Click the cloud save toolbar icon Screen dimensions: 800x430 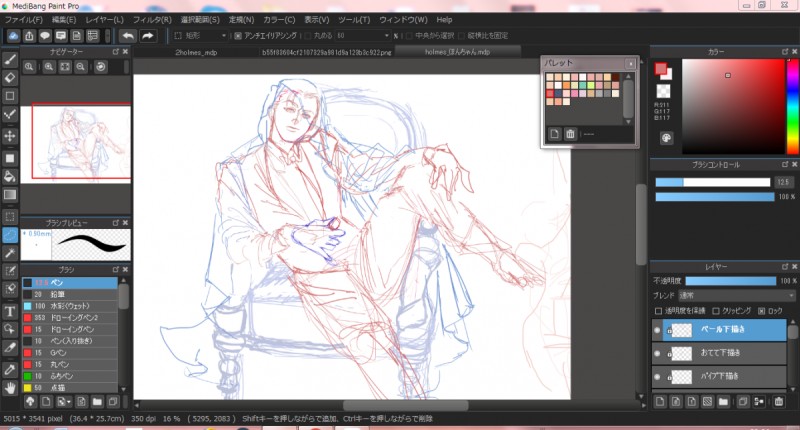pos(13,36)
